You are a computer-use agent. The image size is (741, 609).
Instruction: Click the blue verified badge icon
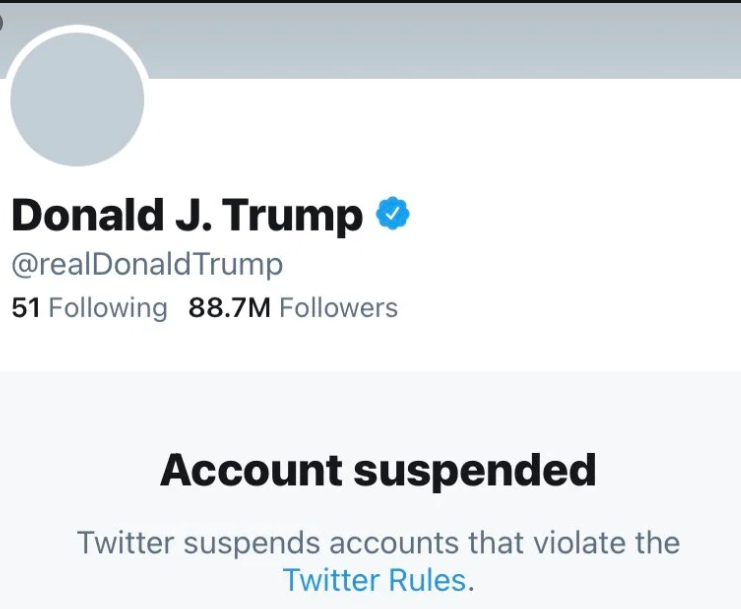[393, 214]
